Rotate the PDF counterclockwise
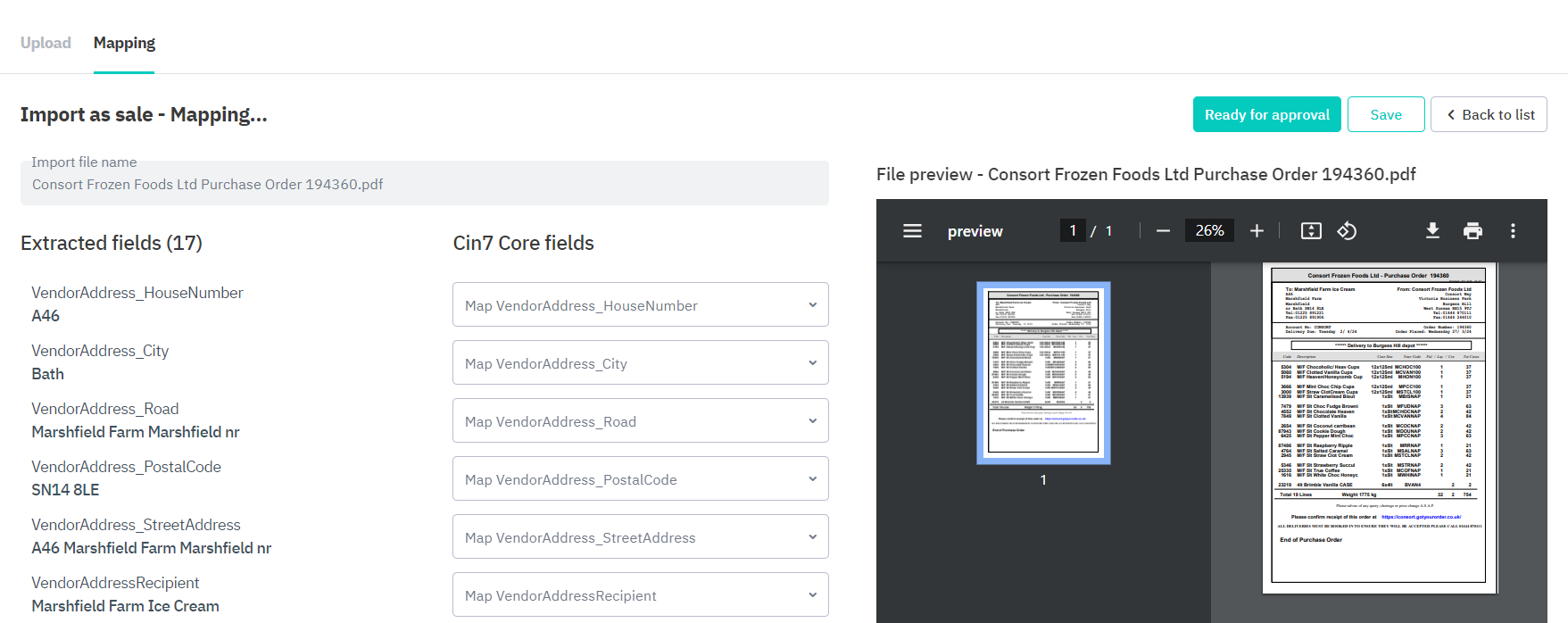The height and width of the screenshot is (623, 1568). 1347,231
